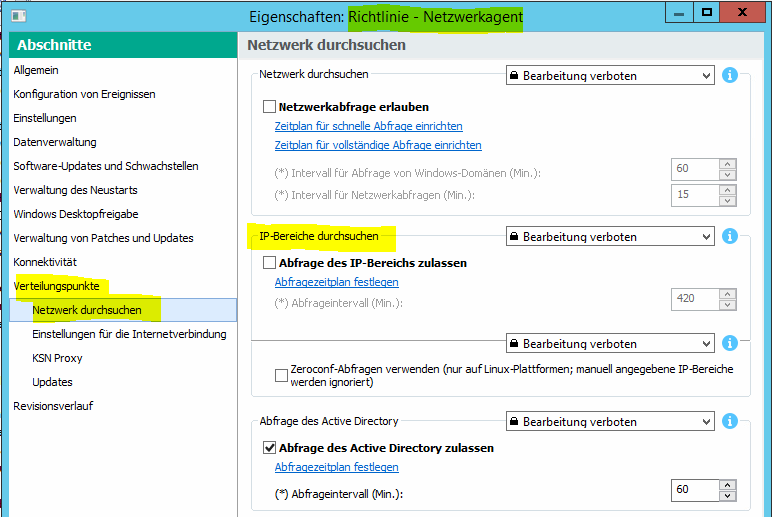The width and height of the screenshot is (772, 517).
Task: Open the IP-Bereiche durchsuchen lock dropdown
Action: click(610, 237)
